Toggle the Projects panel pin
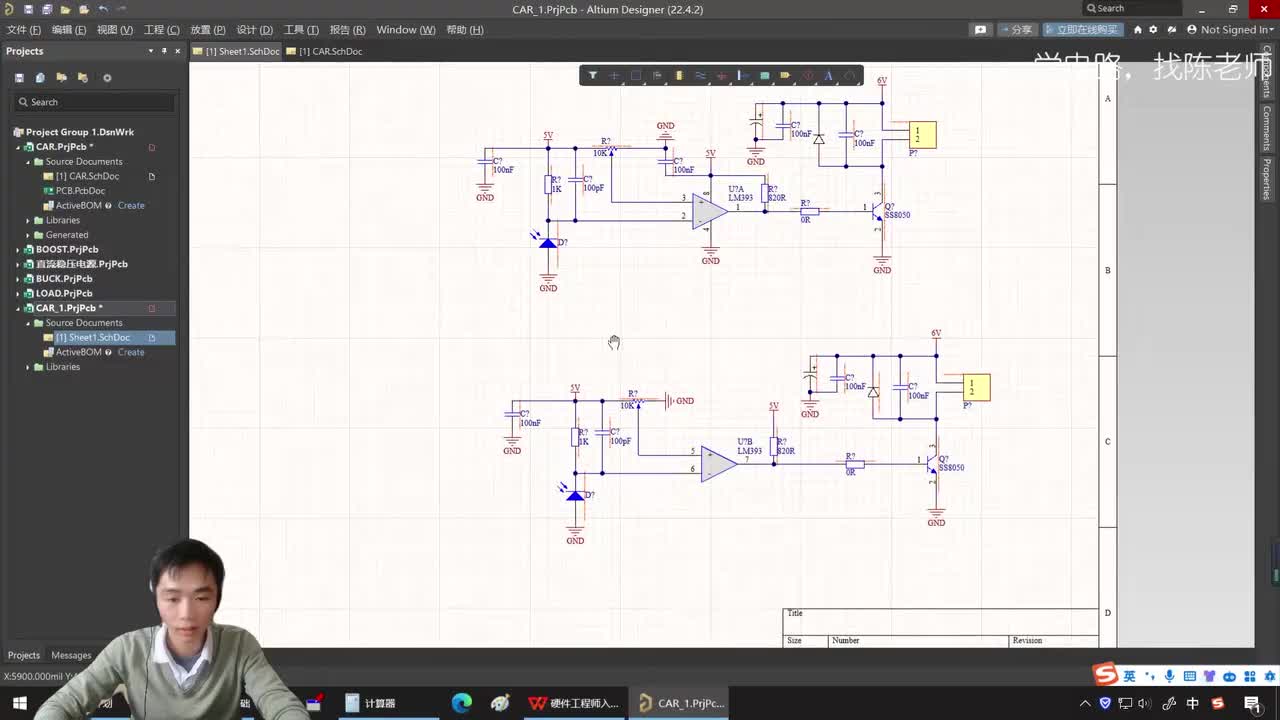Viewport: 1280px width, 720px height. pos(165,51)
